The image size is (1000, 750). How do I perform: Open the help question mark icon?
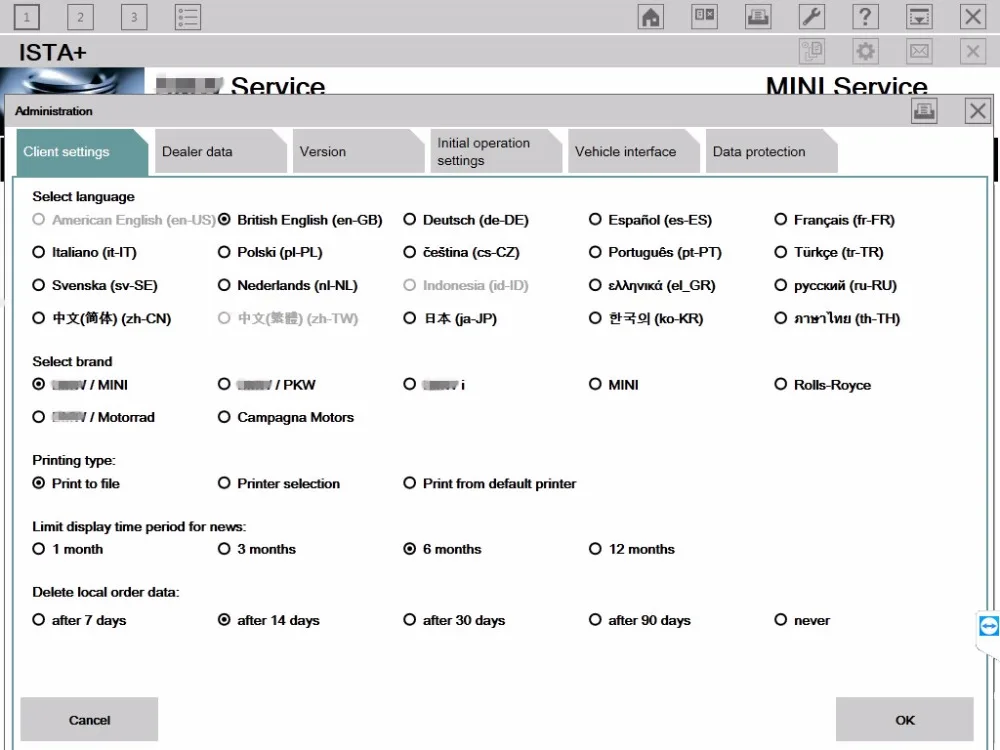pyautogui.click(x=865, y=17)
